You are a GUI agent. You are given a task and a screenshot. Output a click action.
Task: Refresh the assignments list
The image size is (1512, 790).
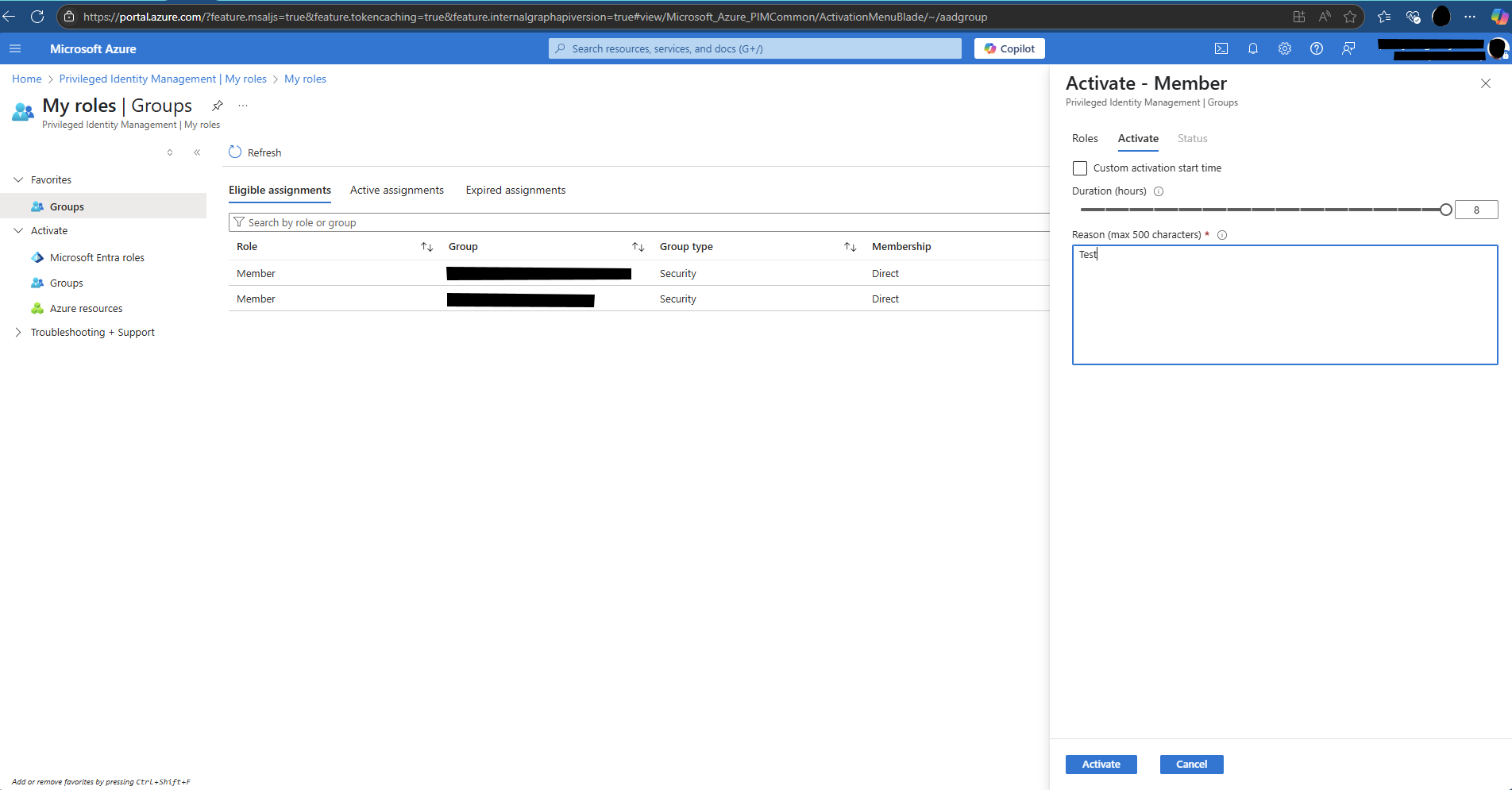tap(255, 152)
